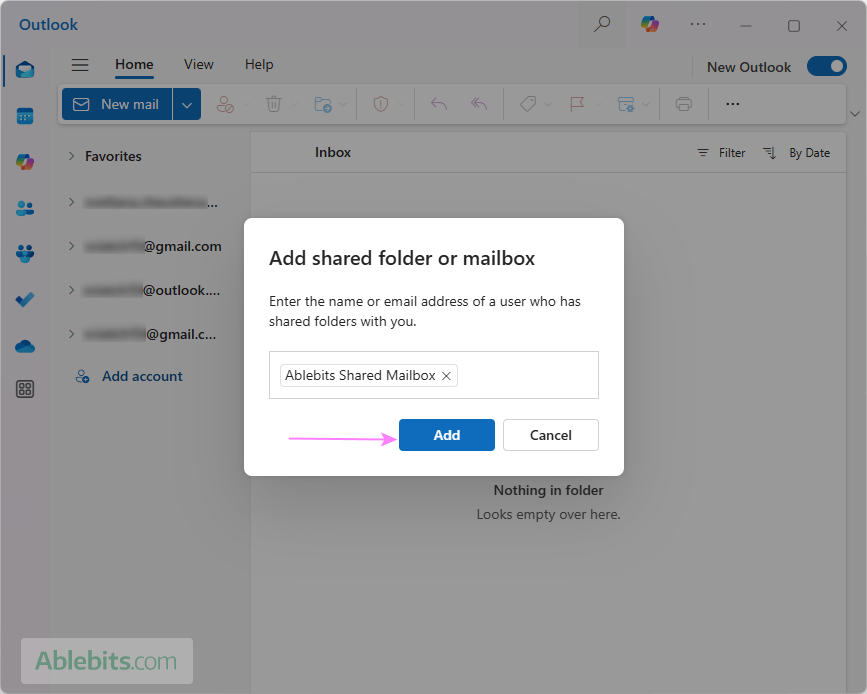Click the Copilot icon in title bar
The image size is (867, 694).
[x=650, y=24]
